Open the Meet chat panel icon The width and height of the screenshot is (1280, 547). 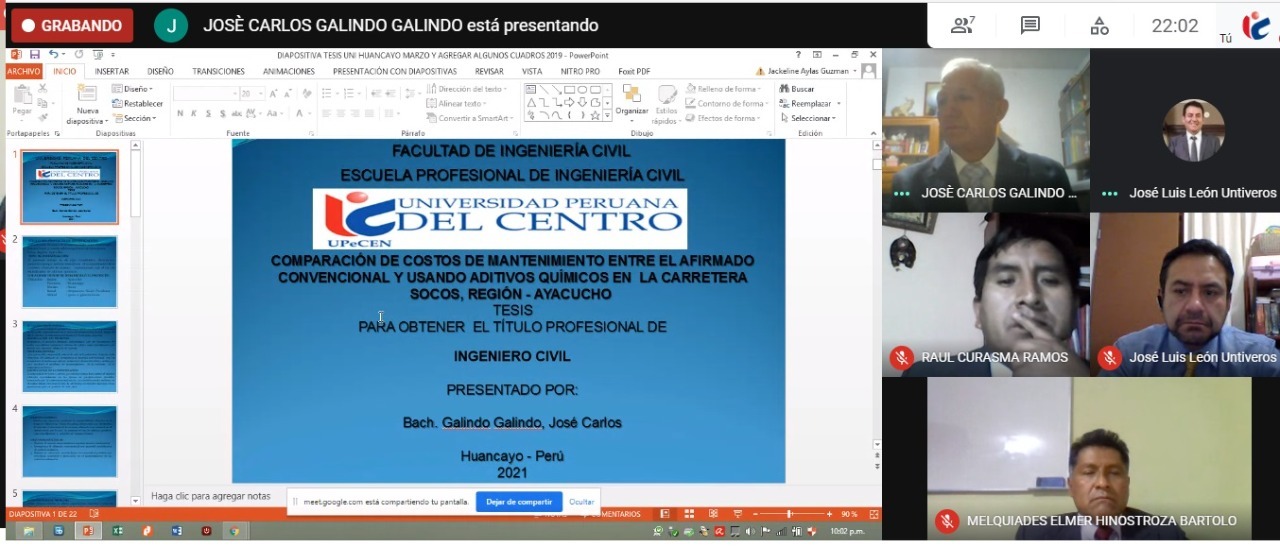[1030, 26]
